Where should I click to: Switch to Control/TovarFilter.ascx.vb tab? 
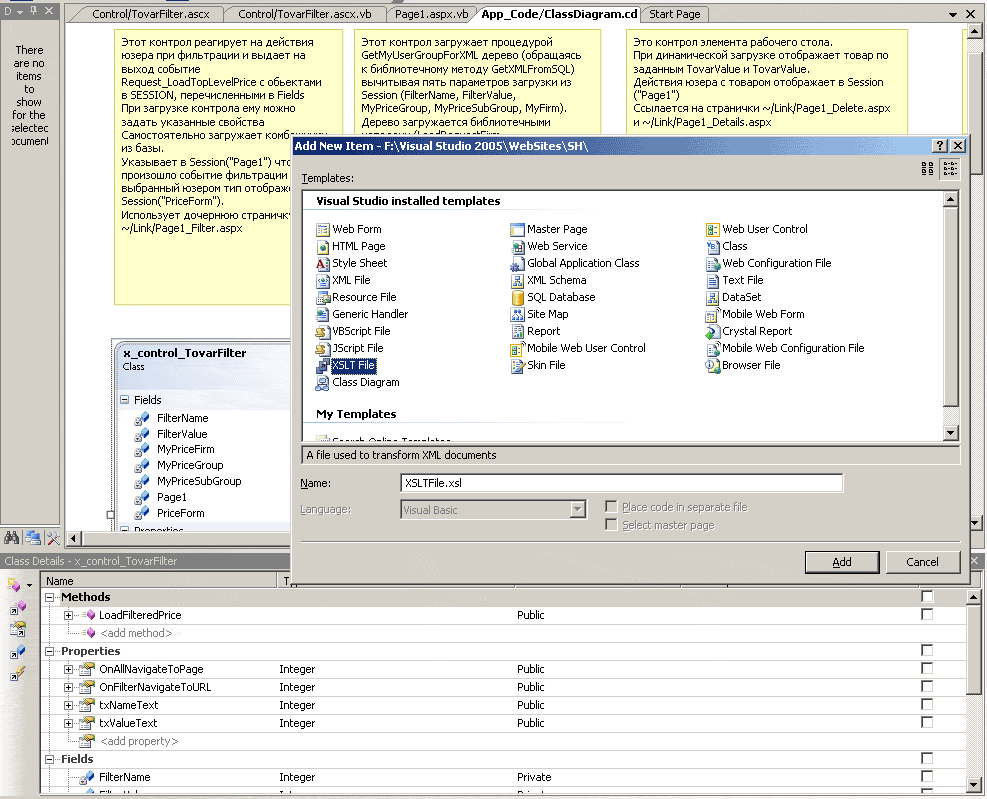pos(305,14)
